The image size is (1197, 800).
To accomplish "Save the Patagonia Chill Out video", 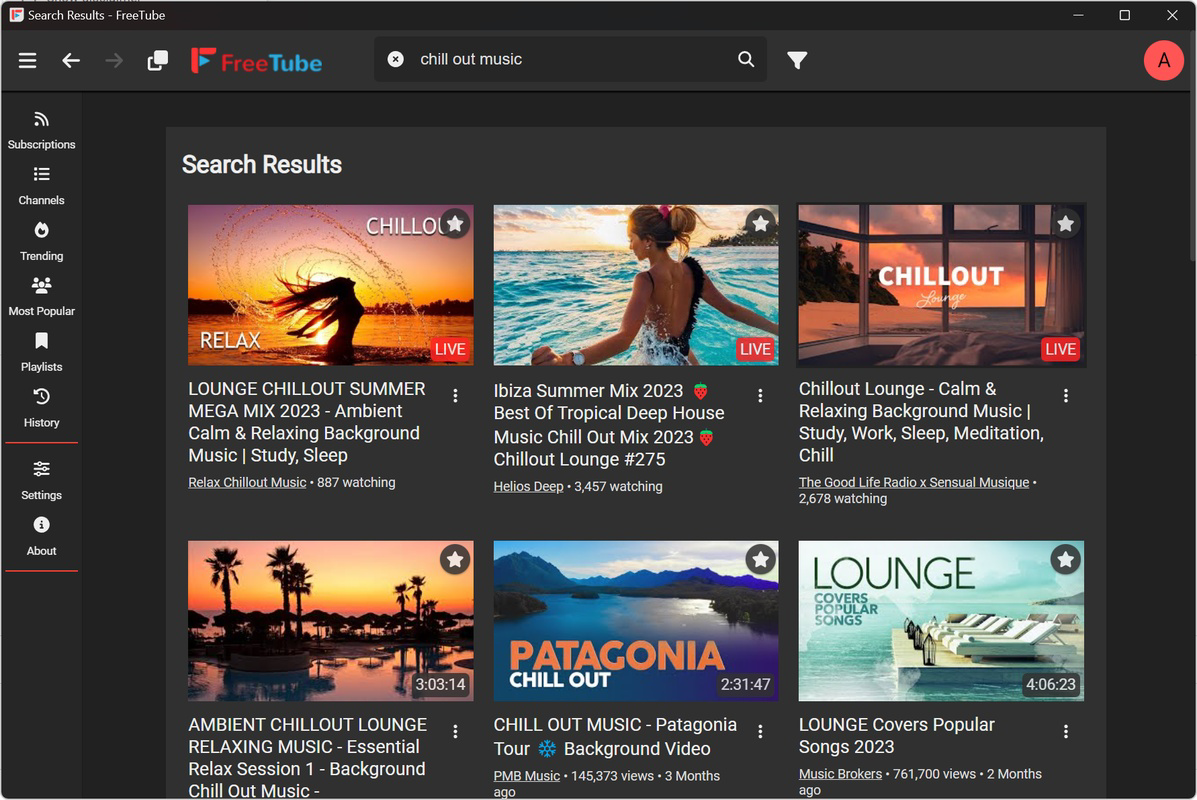I will (760, 560).
